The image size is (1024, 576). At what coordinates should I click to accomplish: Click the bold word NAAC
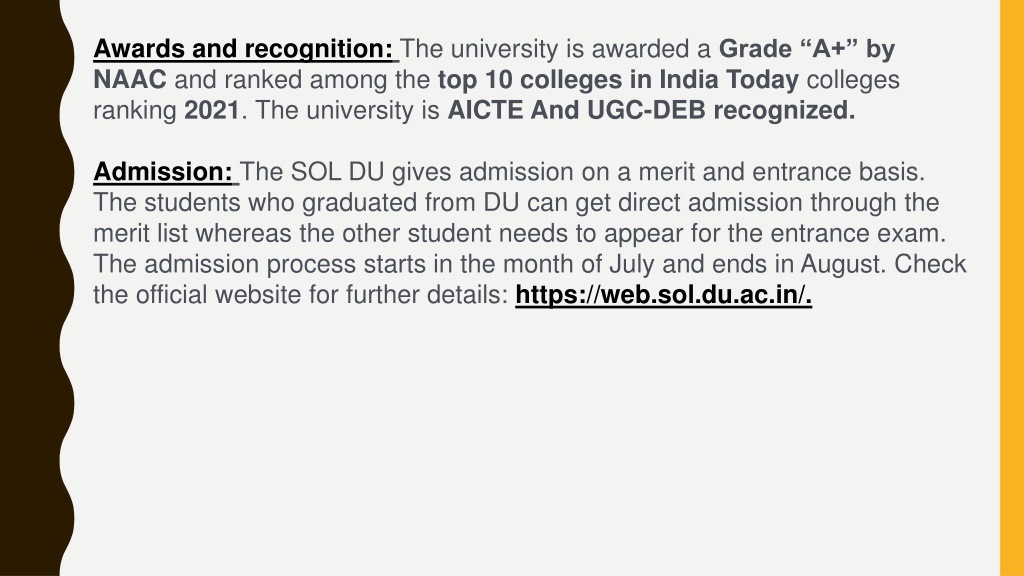pyautogui.click(x=130, y=80)
